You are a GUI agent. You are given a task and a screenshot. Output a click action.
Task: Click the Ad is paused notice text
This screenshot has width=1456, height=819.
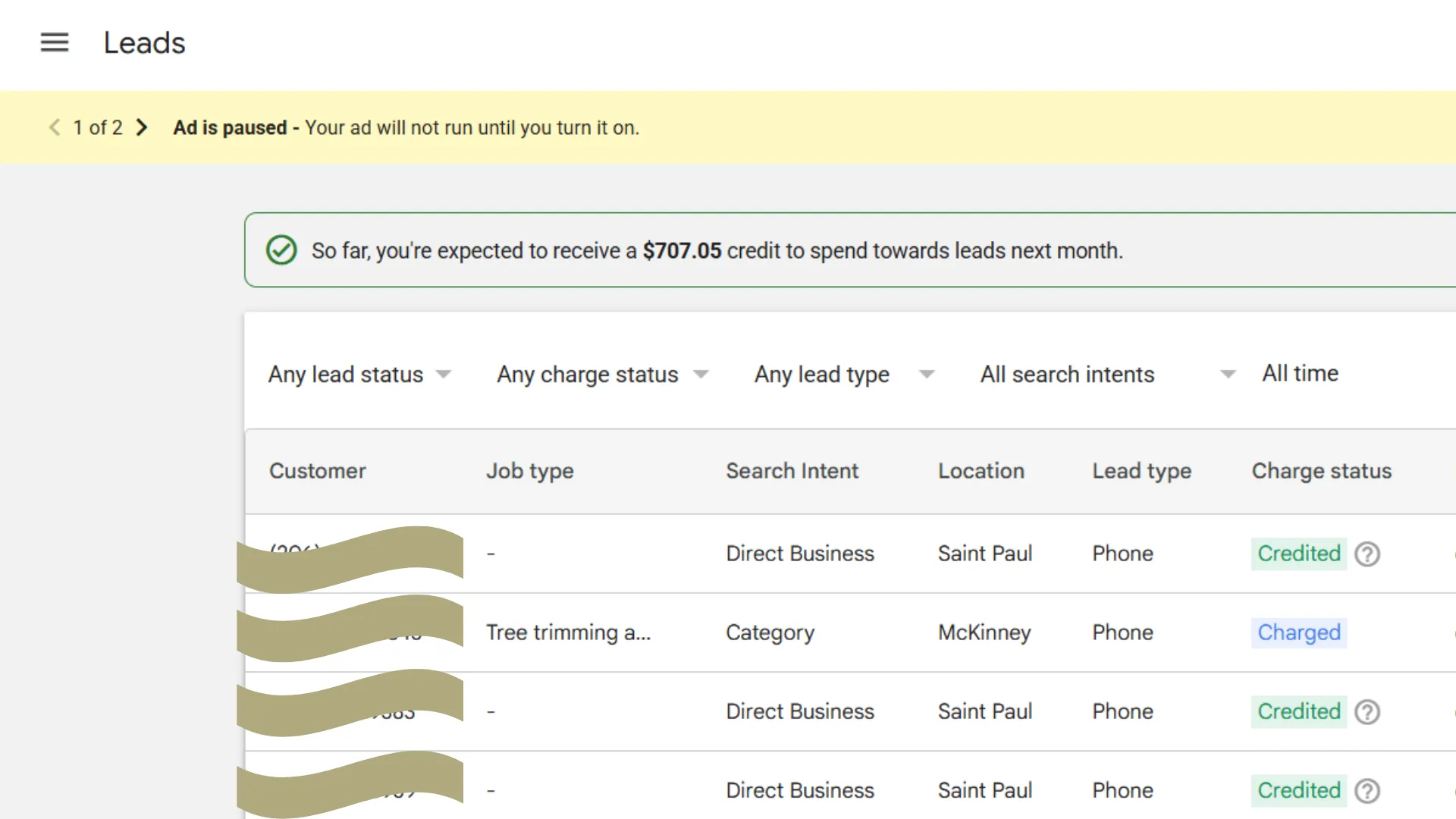406,127
